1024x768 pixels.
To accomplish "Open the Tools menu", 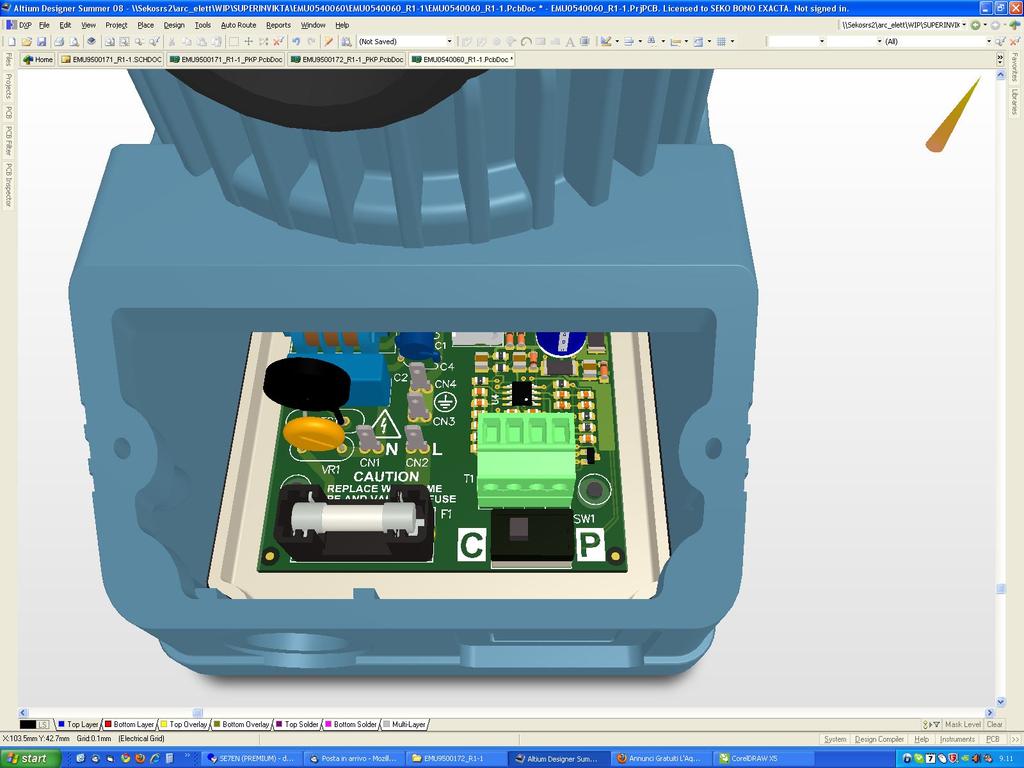I will (202, 25).
